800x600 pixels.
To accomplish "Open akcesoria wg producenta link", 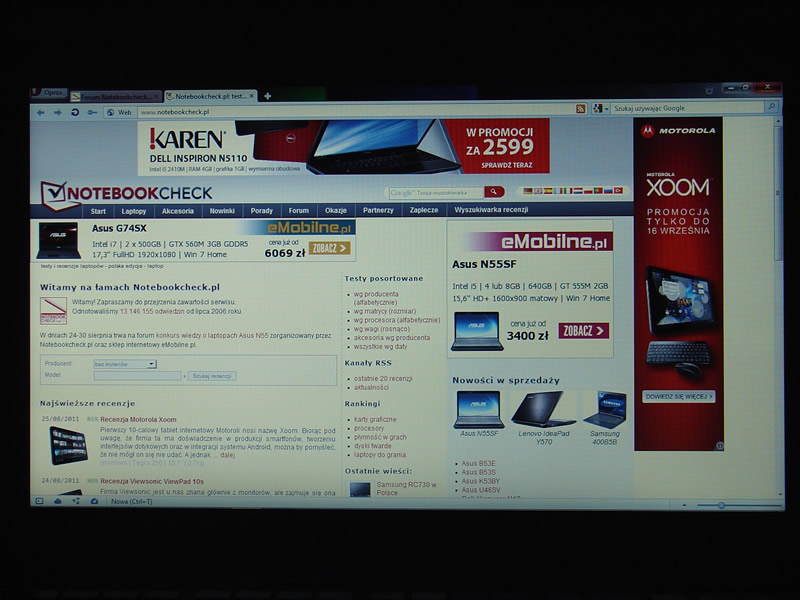I will (x=392, y=338).
